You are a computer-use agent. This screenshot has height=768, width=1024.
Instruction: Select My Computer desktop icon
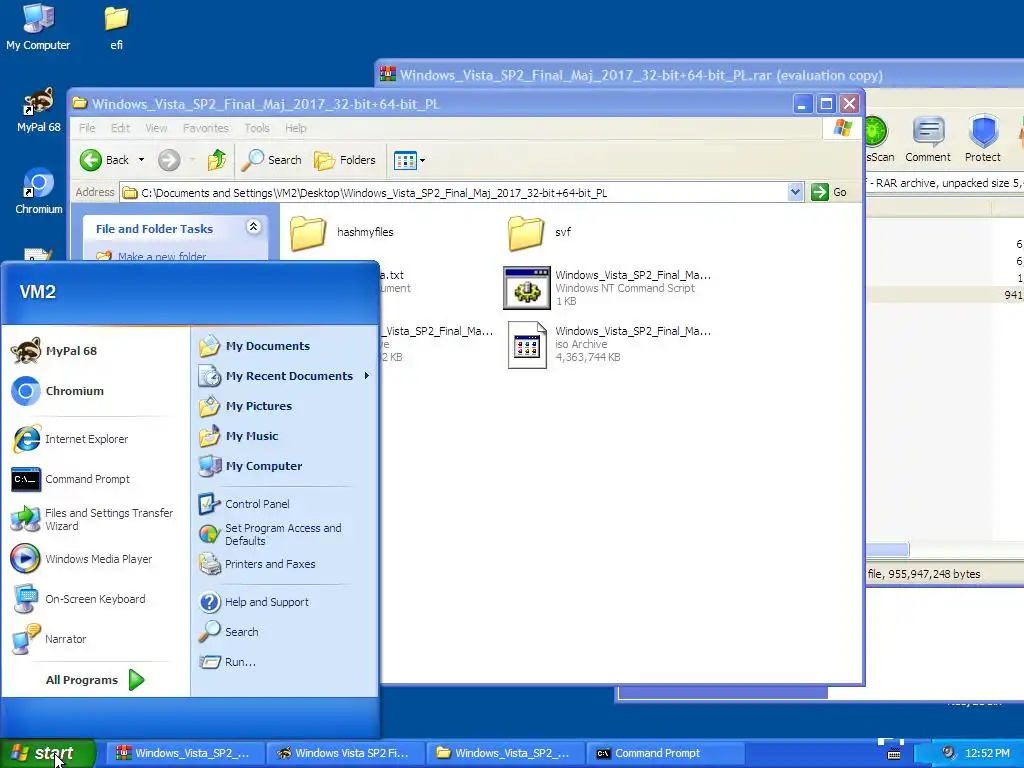[x=38, y=27]
